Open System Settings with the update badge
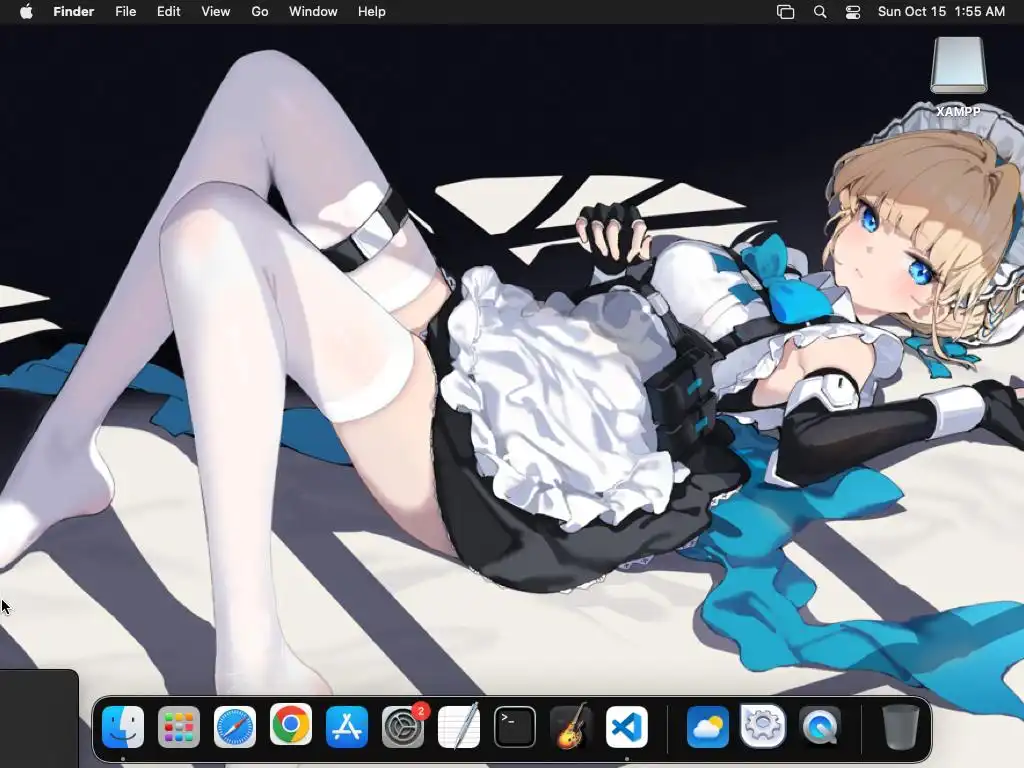 tap(403, 726)
